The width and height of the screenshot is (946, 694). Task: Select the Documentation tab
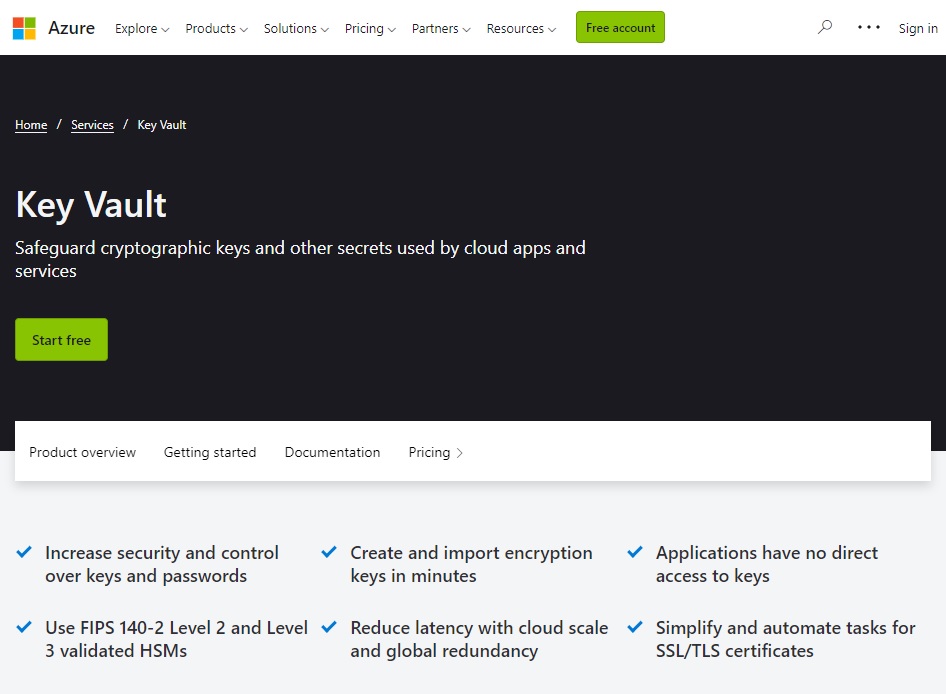(332, 452)
